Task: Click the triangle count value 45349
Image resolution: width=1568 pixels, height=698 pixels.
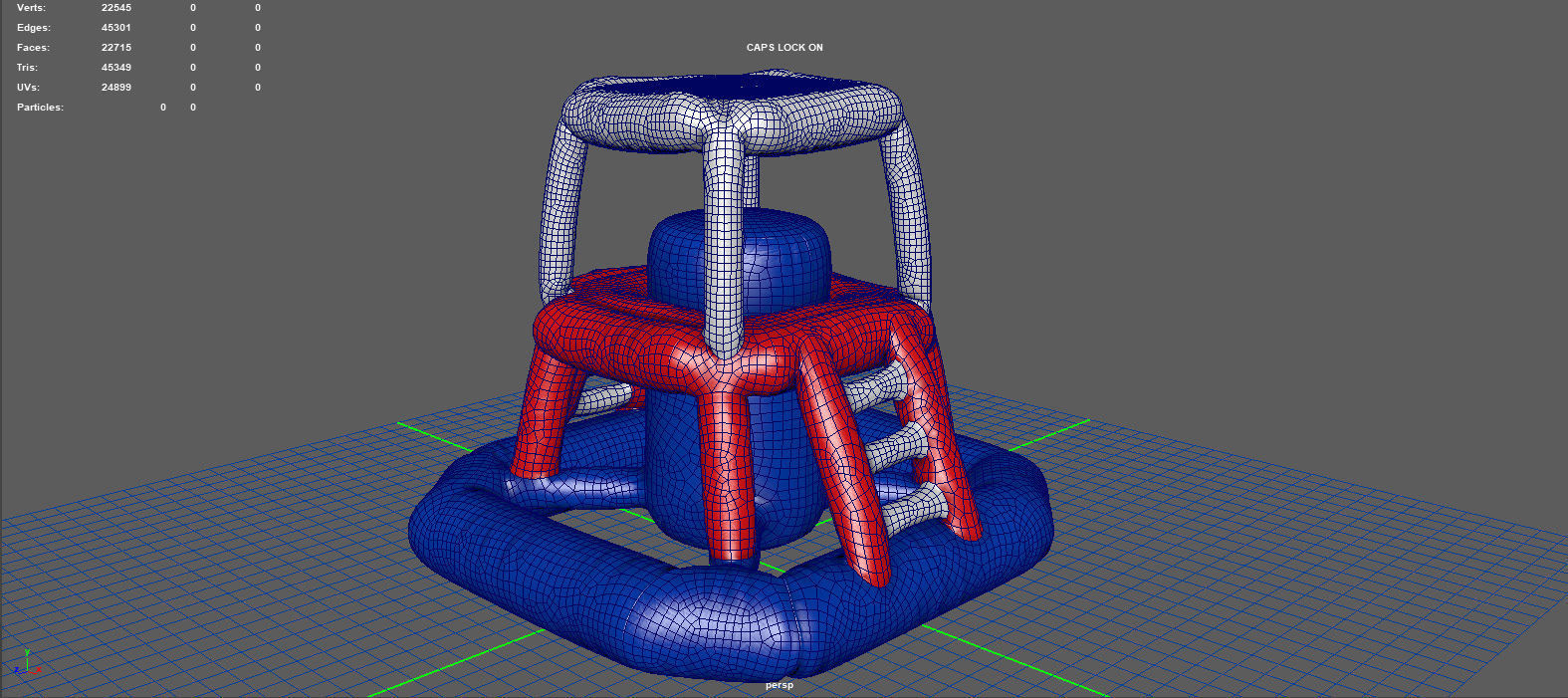Action: (x=116, y=68)
